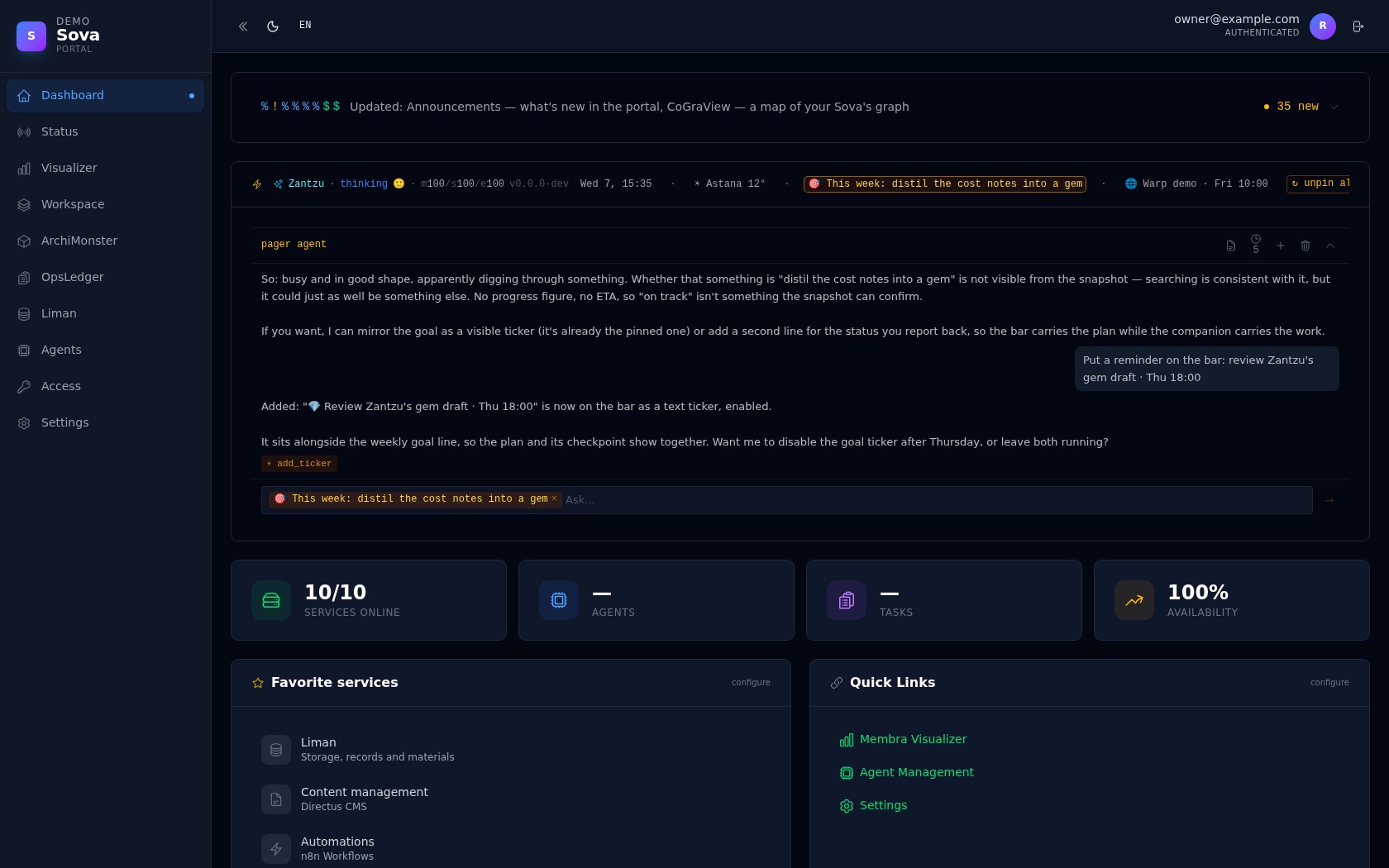Viewport: 1389px width, 868px height.
Task: Send the message with the arrow button
Action: [x=1329, y=500]
